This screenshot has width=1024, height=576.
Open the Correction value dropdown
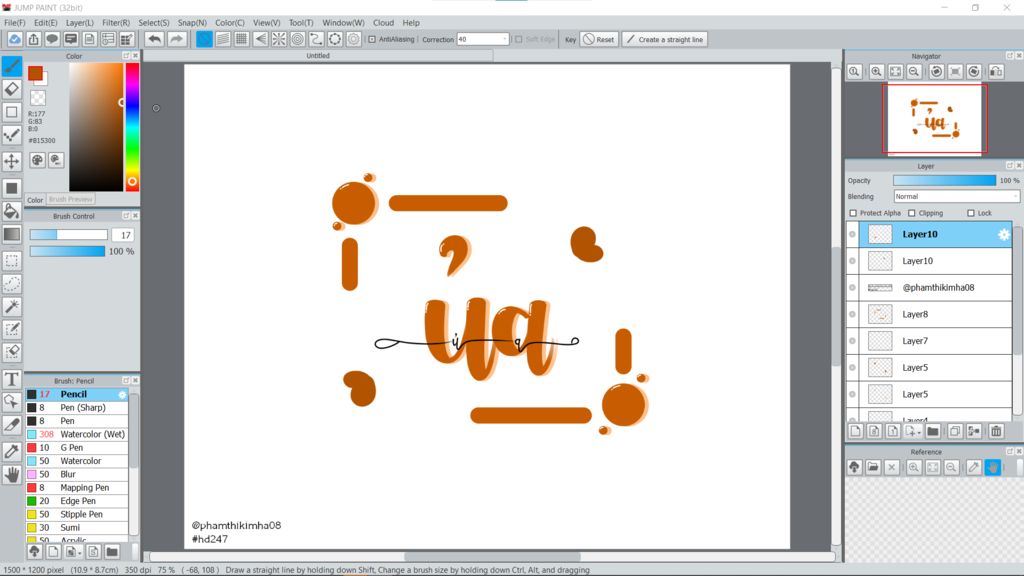pyautogui.click(x=504, y=39)
